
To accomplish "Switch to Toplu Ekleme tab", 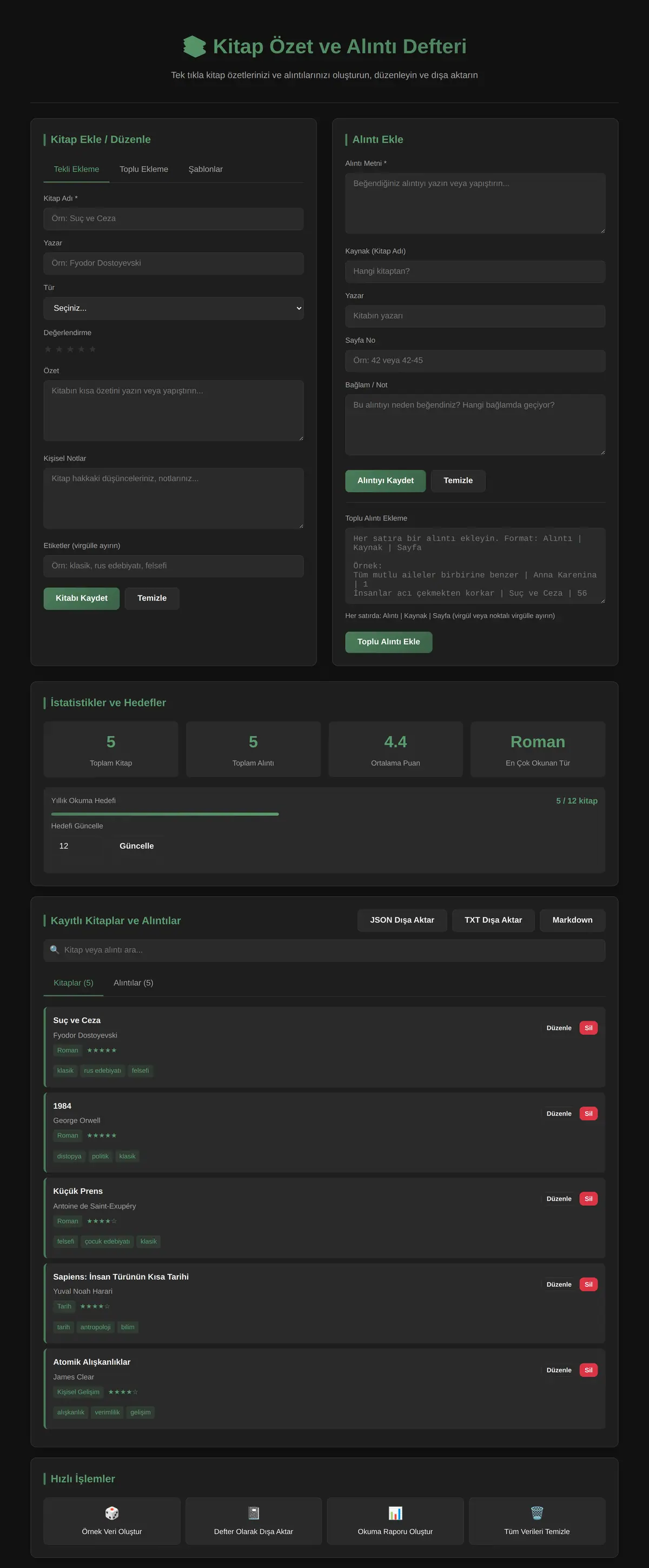I will coord(144,169).
